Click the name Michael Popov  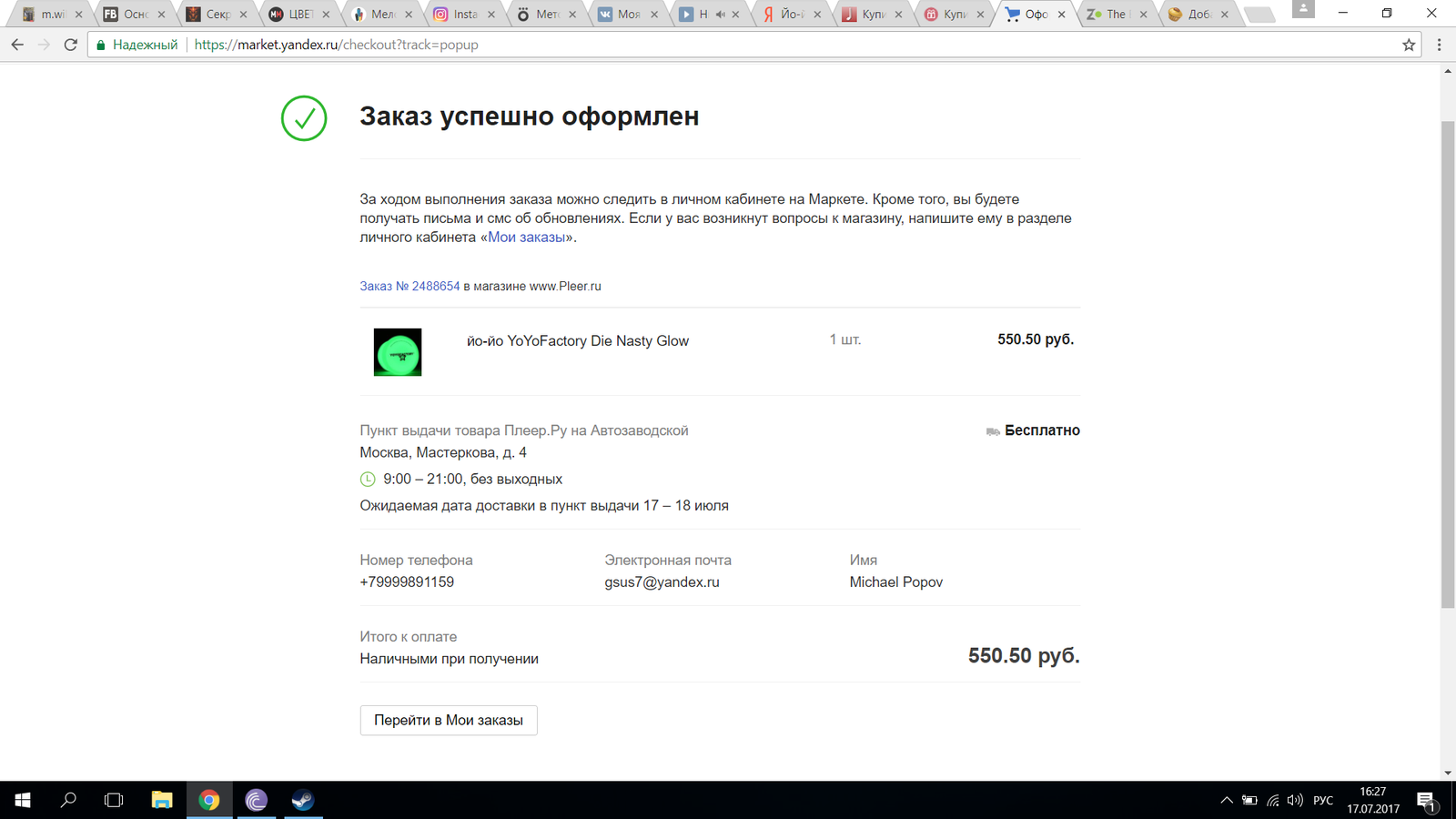point(896,581)
